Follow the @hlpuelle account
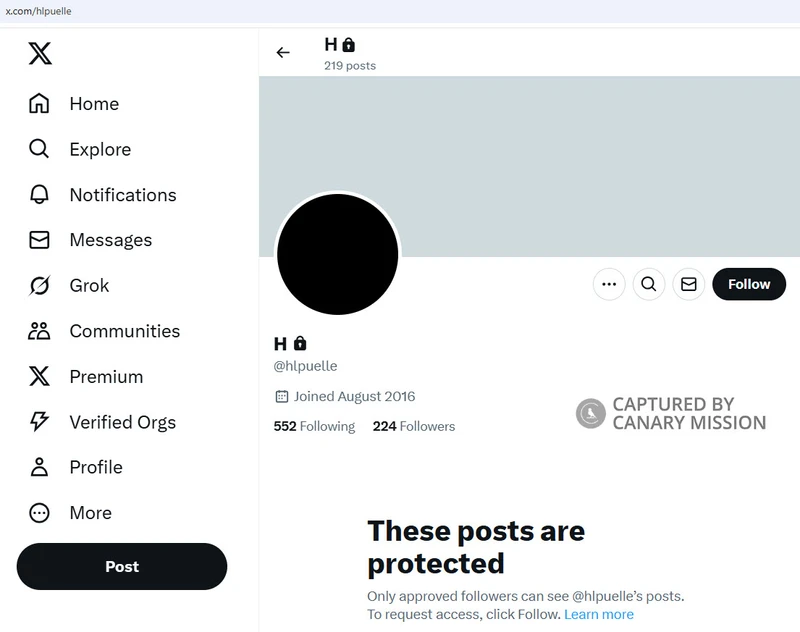This screenshot has width=800, height=632. pyautogui.click(x=748, y=284)
